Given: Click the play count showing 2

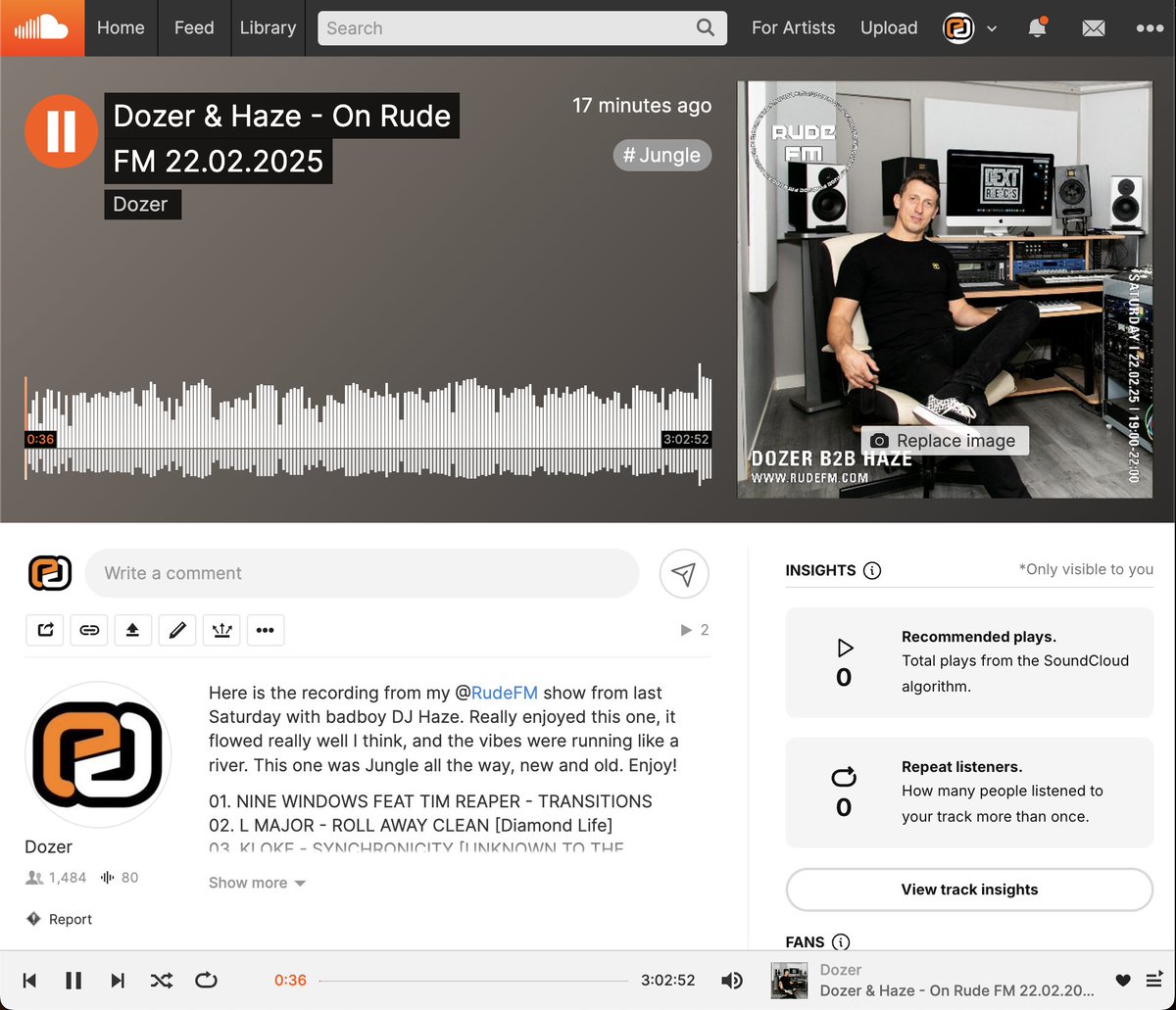Looking at the screenshot, I should click(695, 630).
